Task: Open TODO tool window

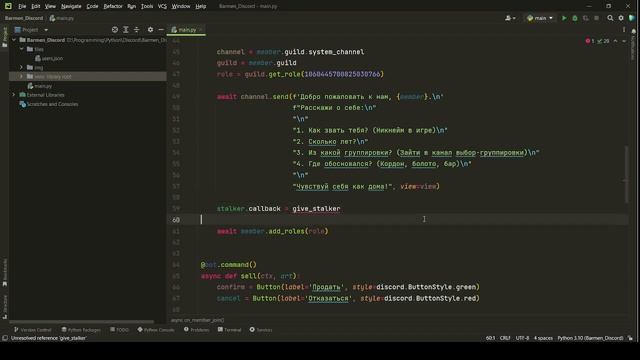Action: point(119,330)
